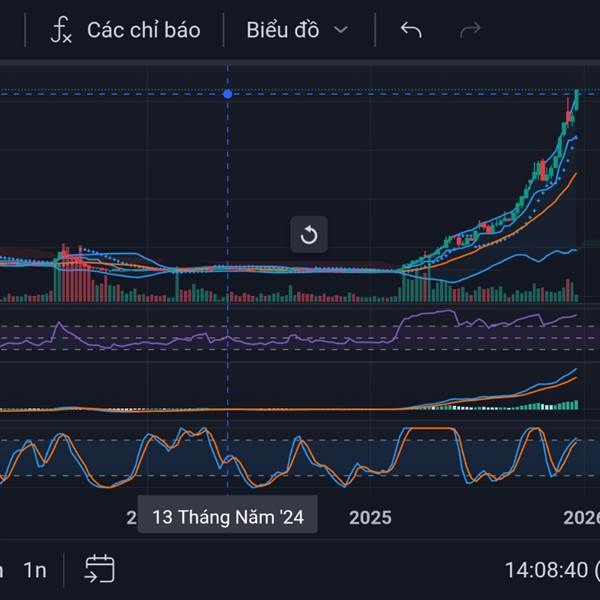This screenshot has height=600, width=600.
Task: Reset the chart view with circular arrow
Action: pos(309,235)
